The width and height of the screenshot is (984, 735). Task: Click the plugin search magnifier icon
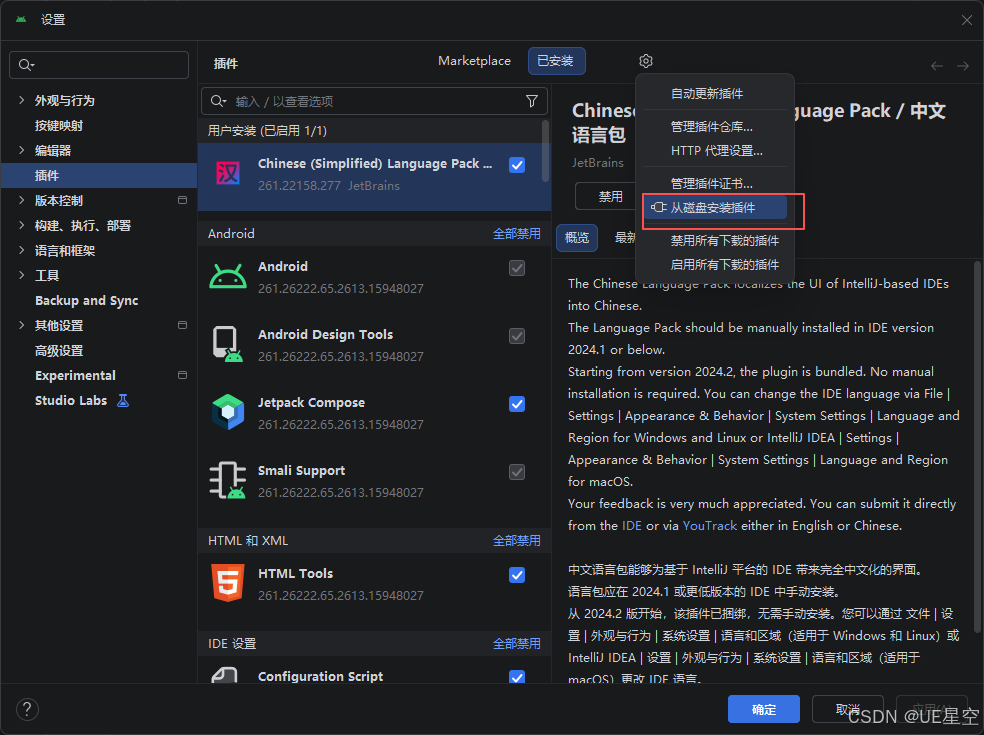click(x=218, y=101)
